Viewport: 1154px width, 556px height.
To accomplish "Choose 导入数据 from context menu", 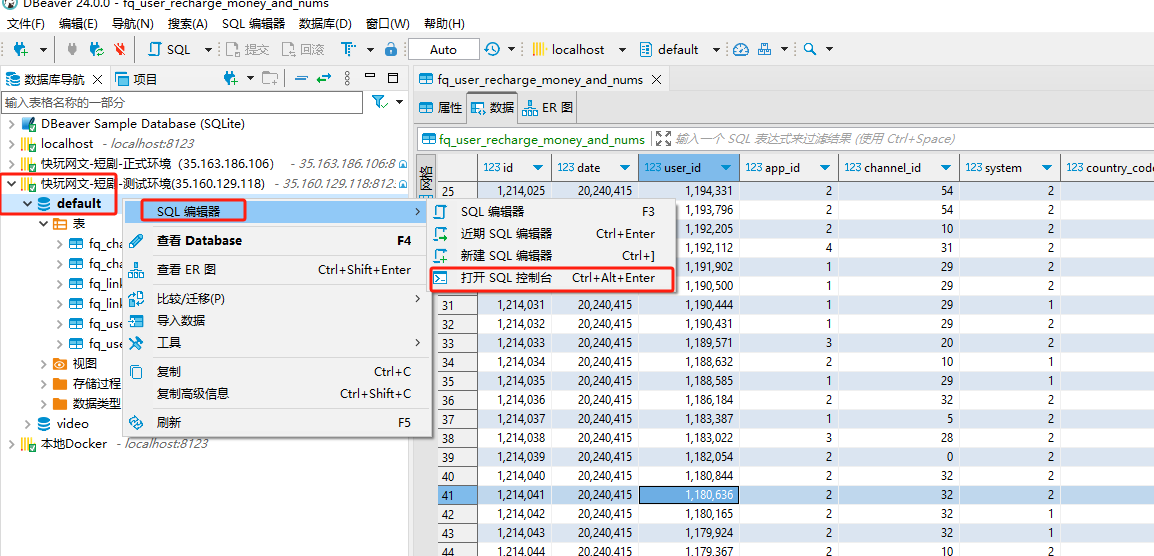I will 276,320.
